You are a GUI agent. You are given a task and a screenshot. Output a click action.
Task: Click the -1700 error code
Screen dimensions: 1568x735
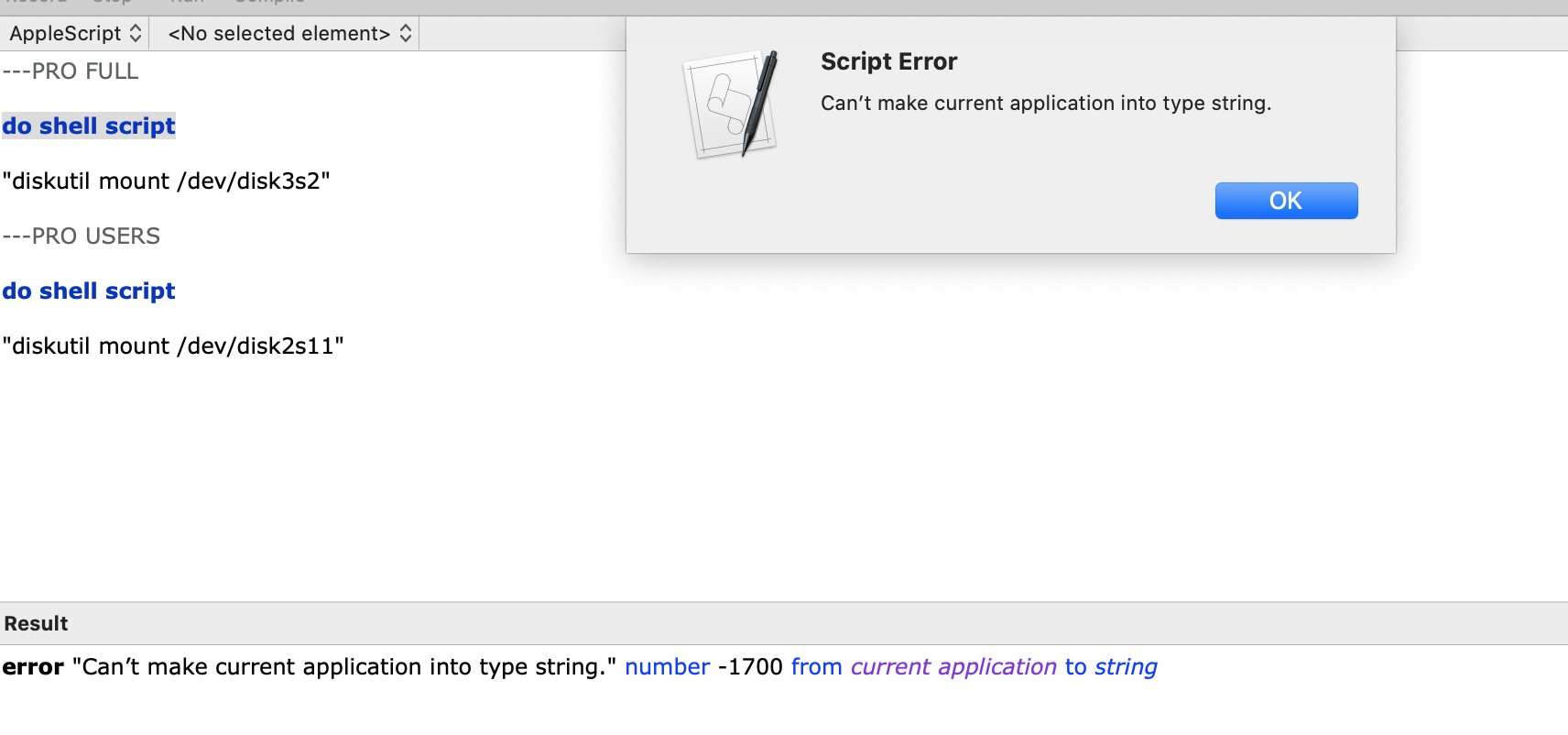point(750,667)
